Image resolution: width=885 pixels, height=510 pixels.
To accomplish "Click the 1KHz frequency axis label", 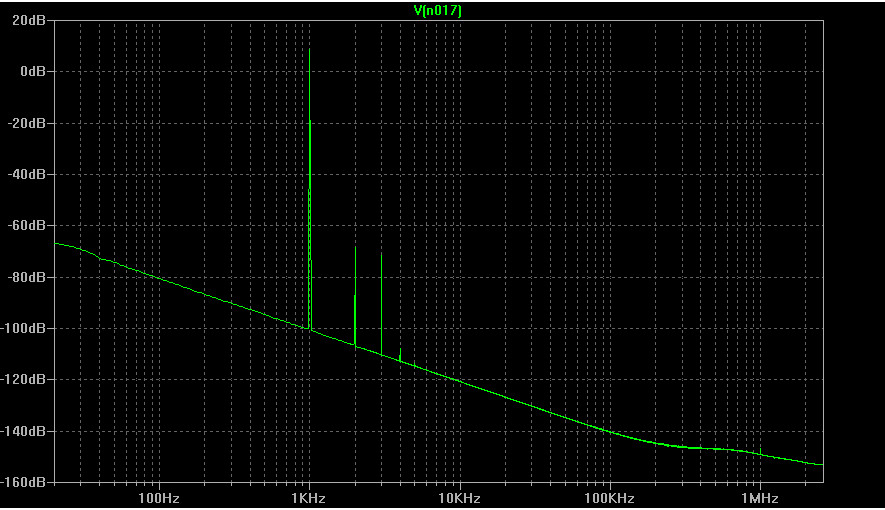I will coord(308,498).
